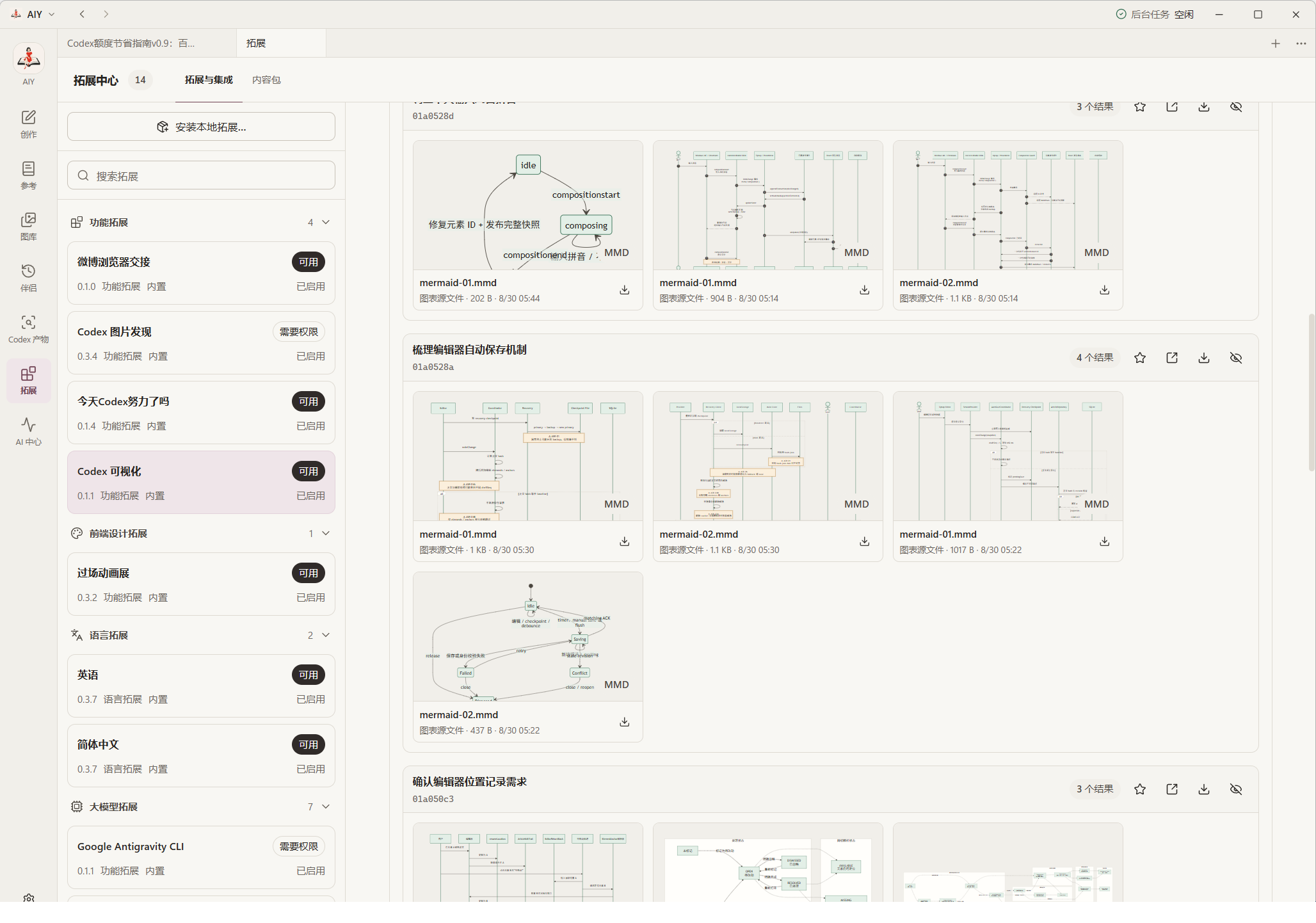This screenshot has height=923, width=1316.
Task: Navigate back with the left arrow
Action: [x=82, y=14]
